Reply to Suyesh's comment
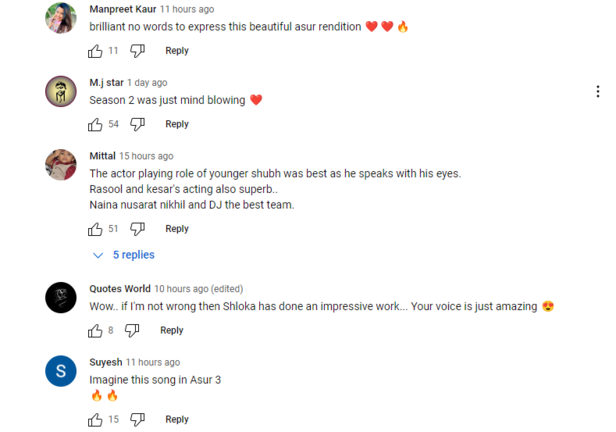 177,420
